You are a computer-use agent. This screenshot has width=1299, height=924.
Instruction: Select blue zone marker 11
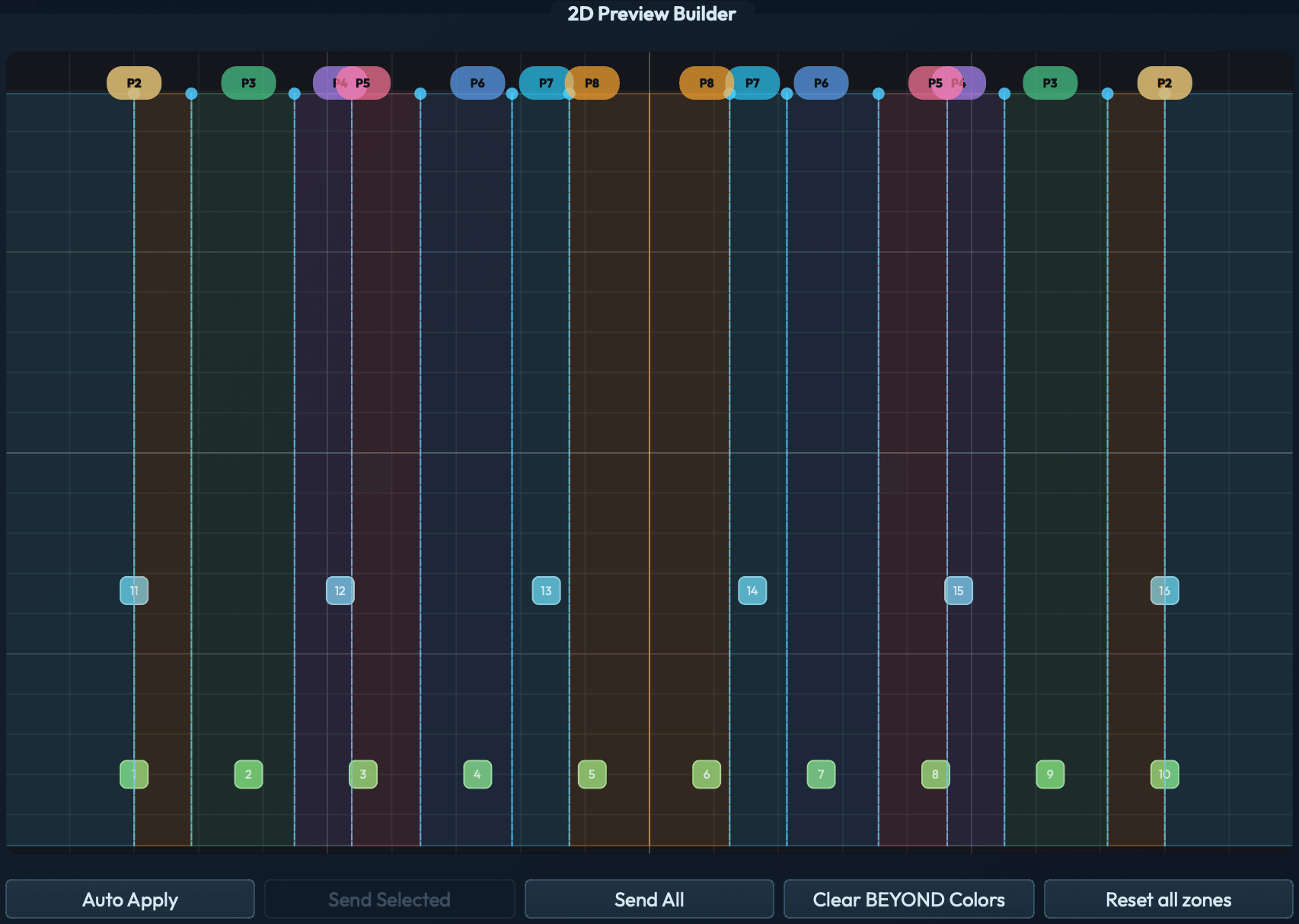click(x=134, y=591)
